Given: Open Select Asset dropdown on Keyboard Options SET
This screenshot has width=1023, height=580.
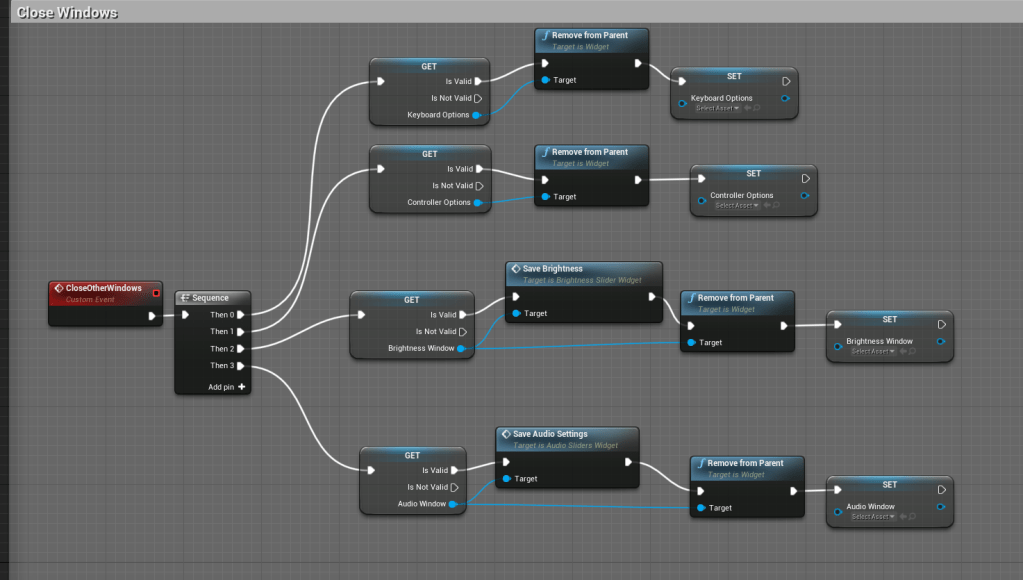Looking at the screenshot, I should pyautogui.click(x=718, y=108).
